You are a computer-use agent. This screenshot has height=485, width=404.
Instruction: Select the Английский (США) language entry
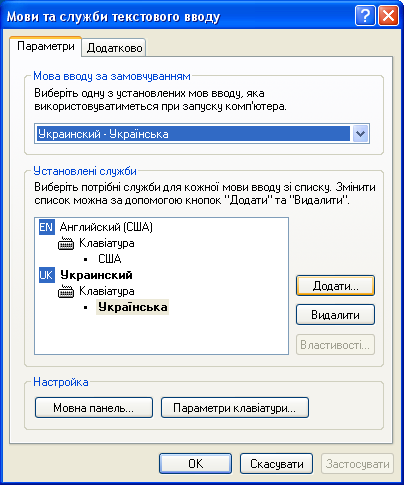point(106,227)
